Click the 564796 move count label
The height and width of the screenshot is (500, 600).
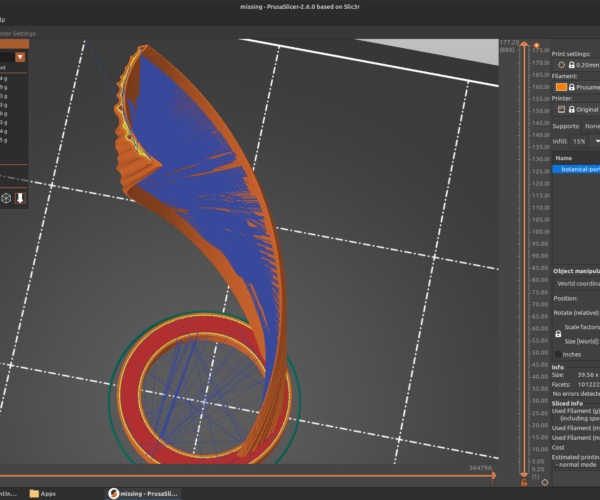[x=480, y=468]
